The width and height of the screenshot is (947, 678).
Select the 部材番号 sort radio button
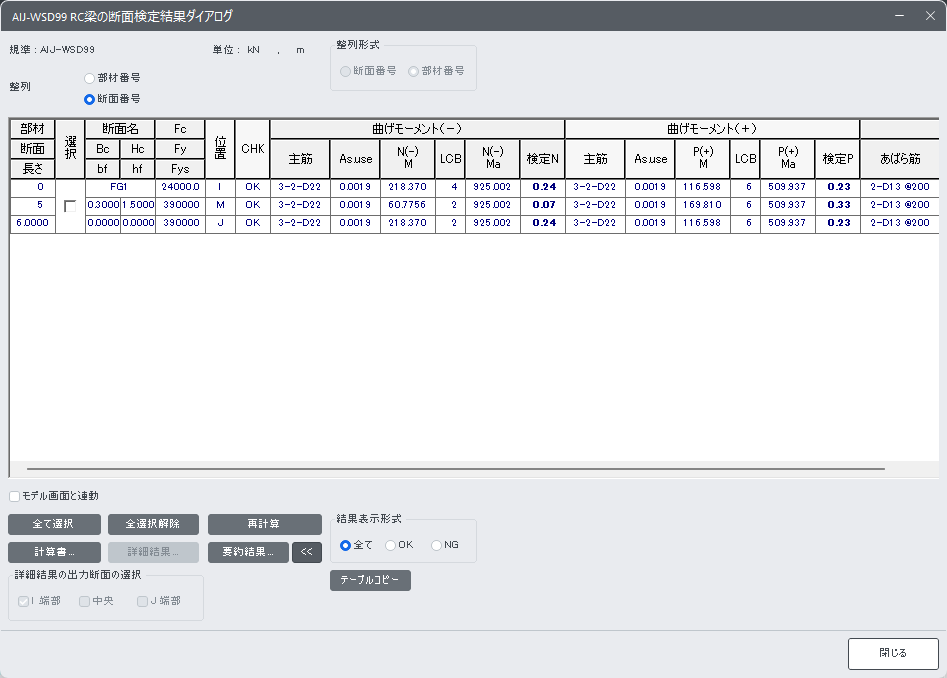click(x=89, y=78)
